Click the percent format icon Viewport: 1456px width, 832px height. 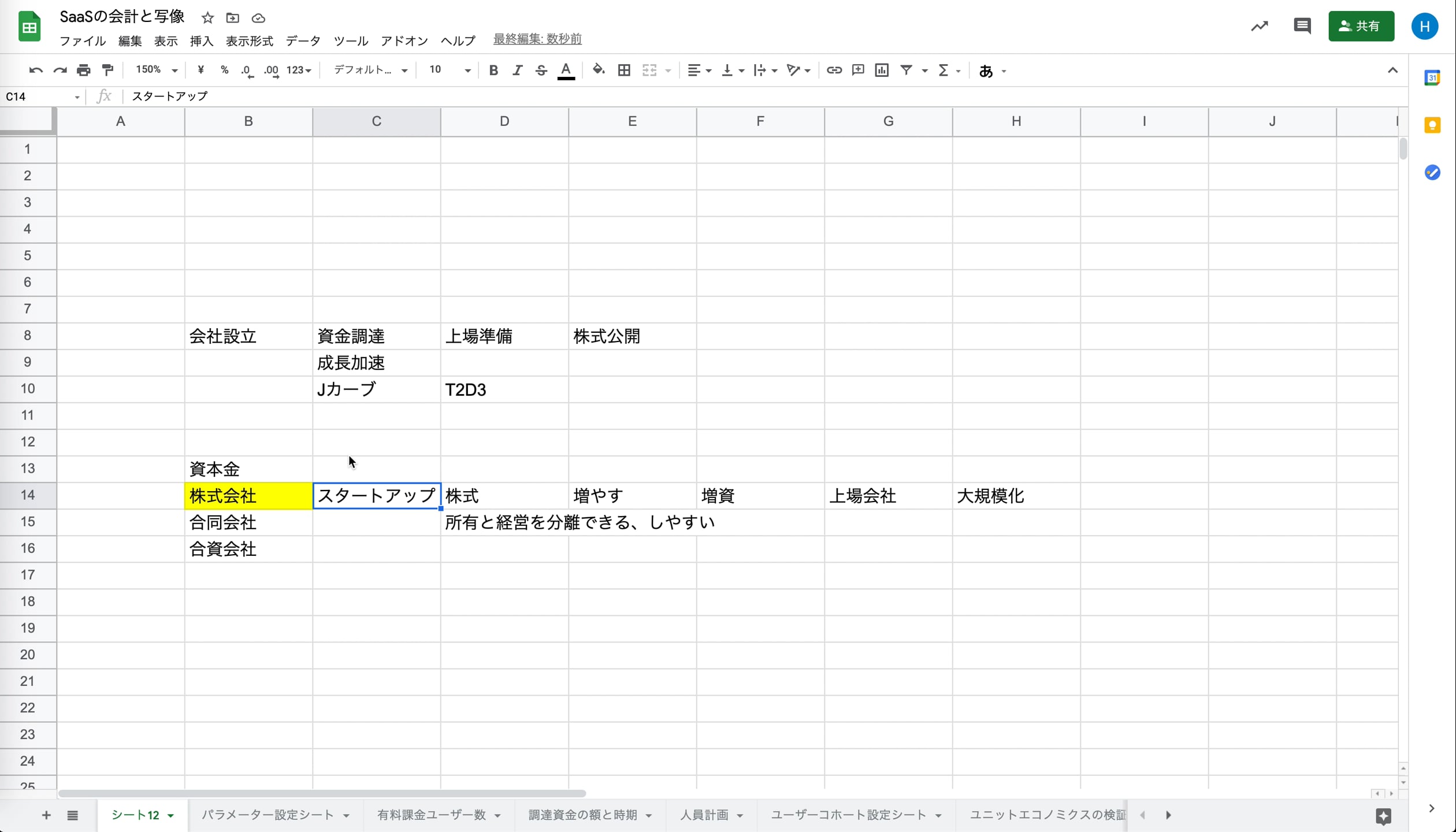coord(224,70)
